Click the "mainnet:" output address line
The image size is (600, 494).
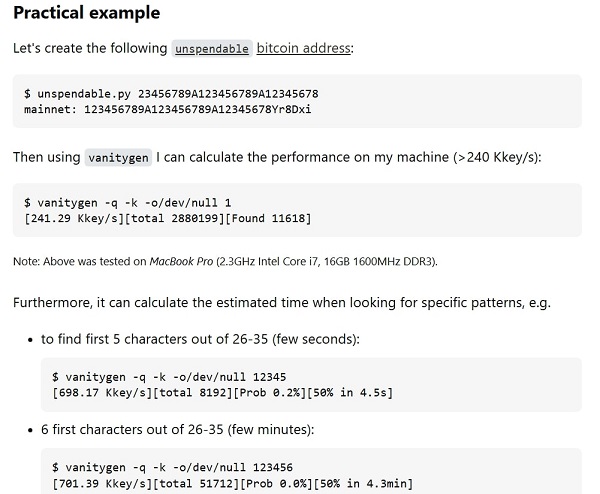[167, 107]
